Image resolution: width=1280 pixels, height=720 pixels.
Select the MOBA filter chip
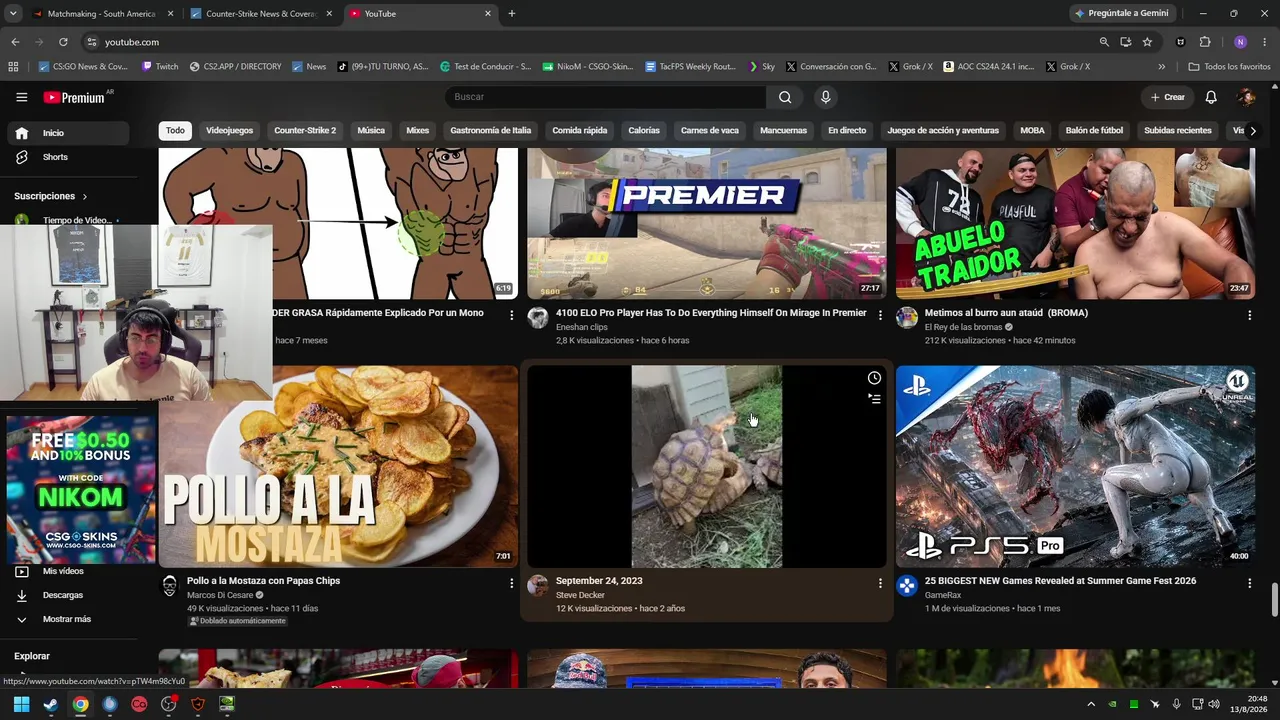pyautogui.click(x=1032, y=131)
